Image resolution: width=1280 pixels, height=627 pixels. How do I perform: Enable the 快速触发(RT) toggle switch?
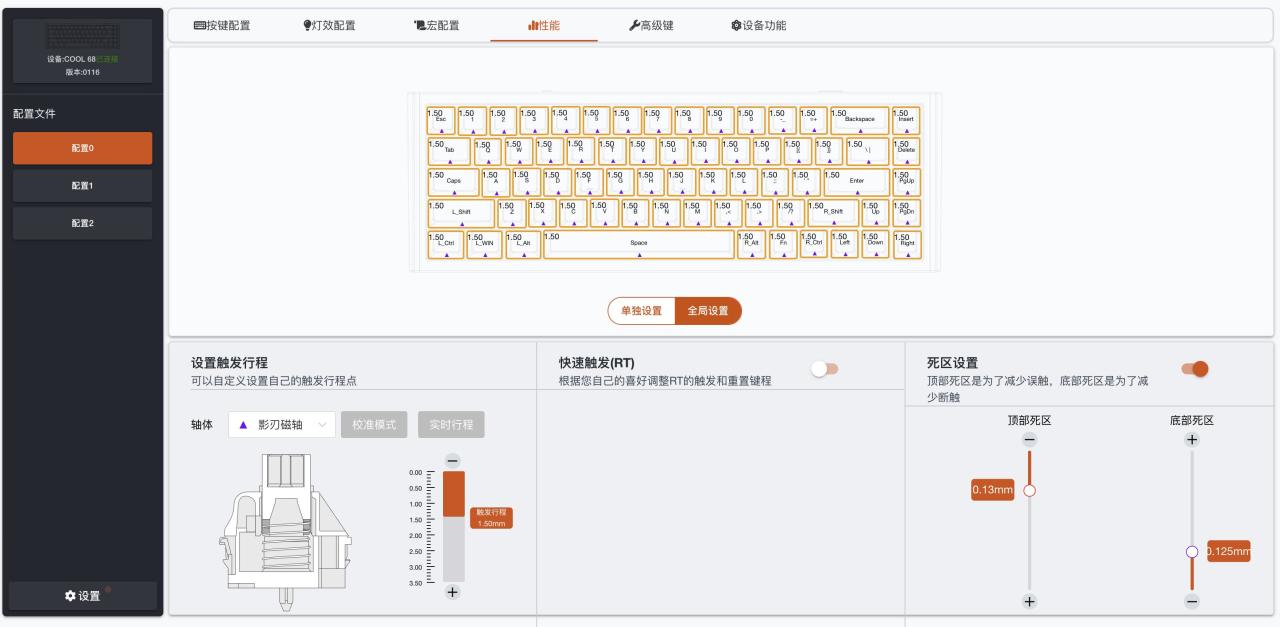coord(825,369)
